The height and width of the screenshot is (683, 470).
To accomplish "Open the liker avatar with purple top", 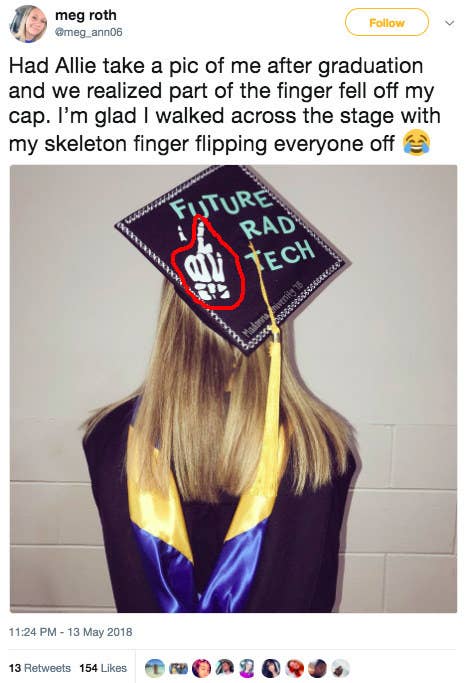I will pos(247,668).
